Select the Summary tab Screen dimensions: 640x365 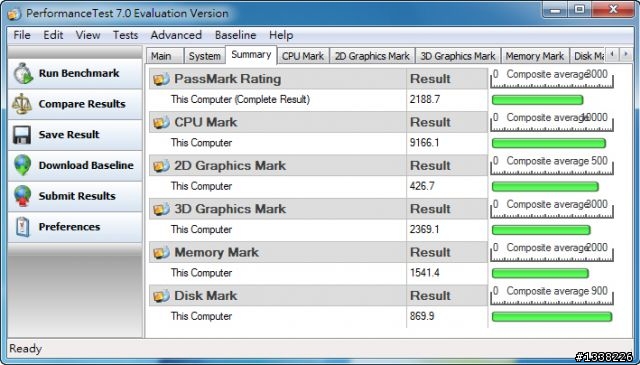pos(251,55)
